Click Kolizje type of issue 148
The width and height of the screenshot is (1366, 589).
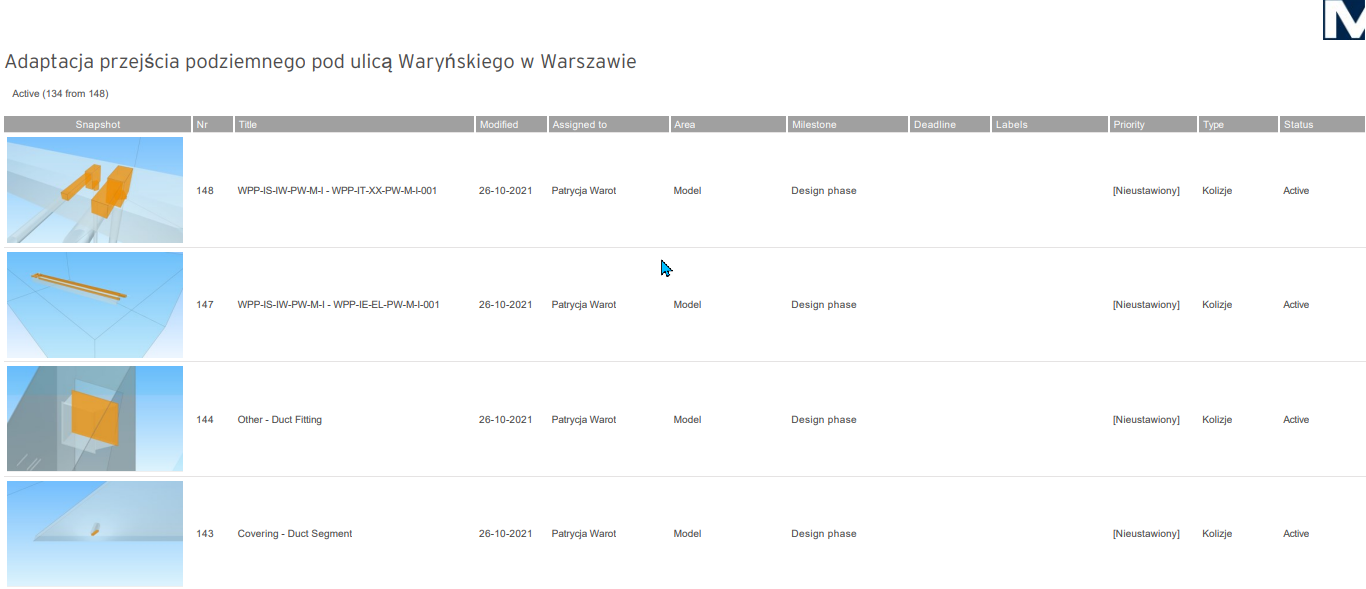pos(1217,190)
